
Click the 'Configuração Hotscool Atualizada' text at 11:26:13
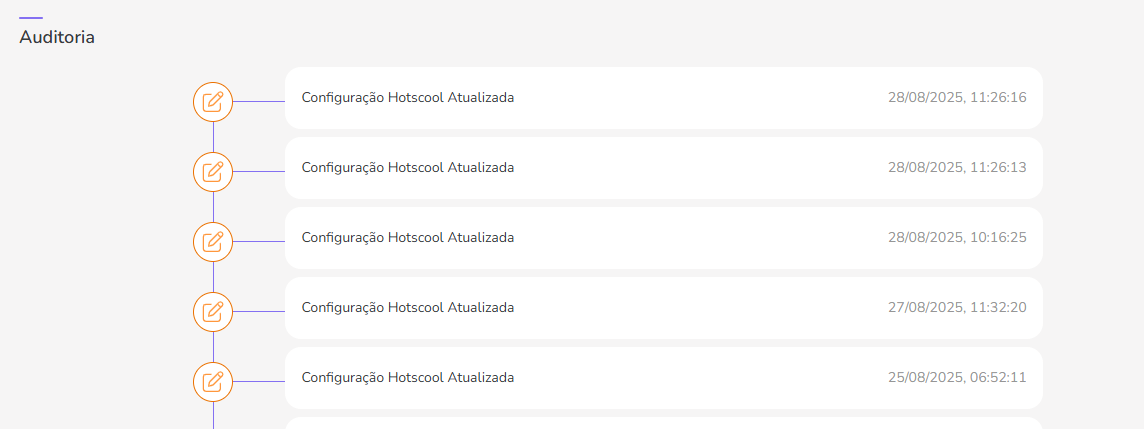tap(408, 168)
